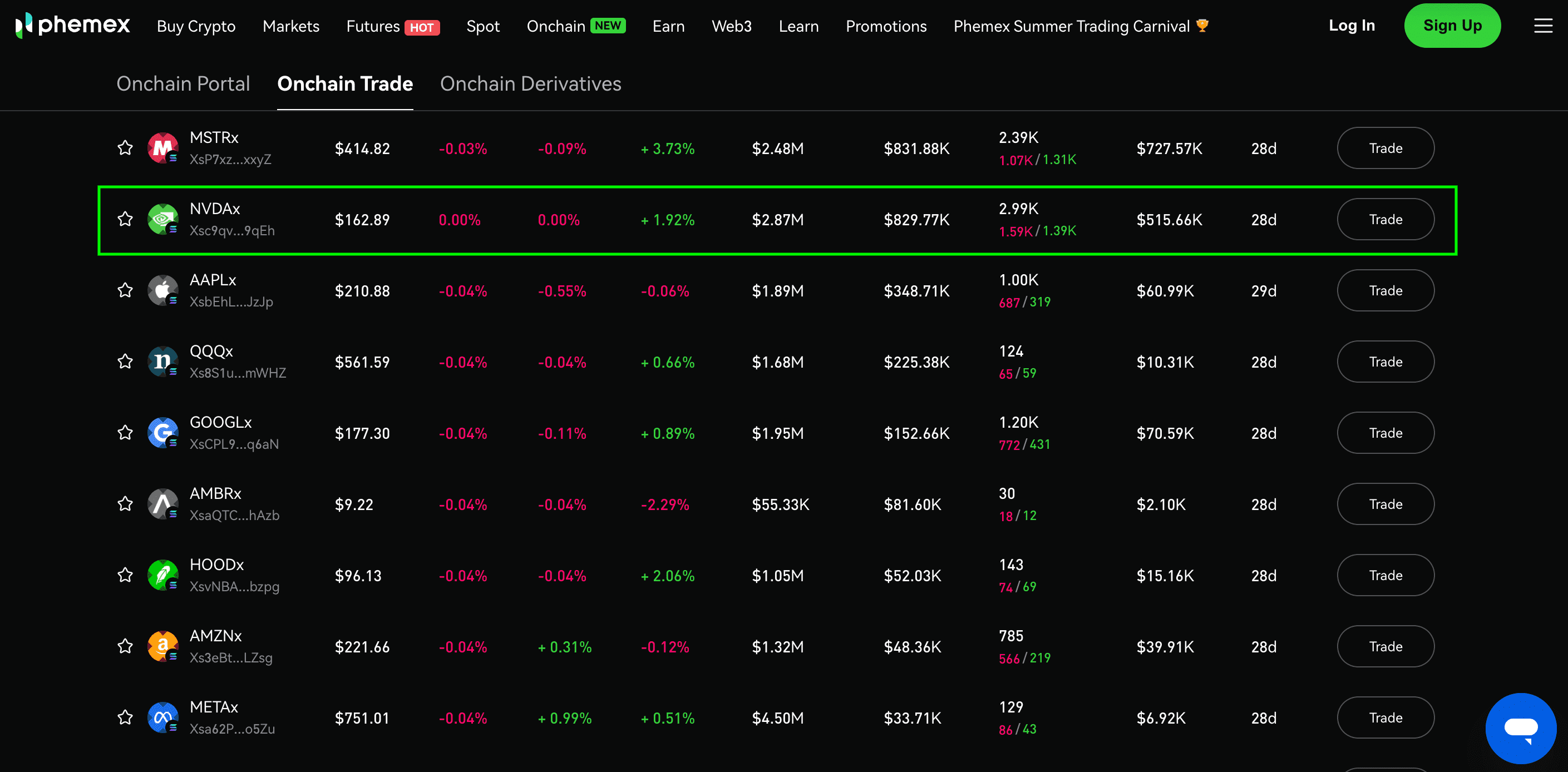This screenshot has height=772, width=1568.
Task: Click Trade for AAPLx
Action: coord(1385,290)
